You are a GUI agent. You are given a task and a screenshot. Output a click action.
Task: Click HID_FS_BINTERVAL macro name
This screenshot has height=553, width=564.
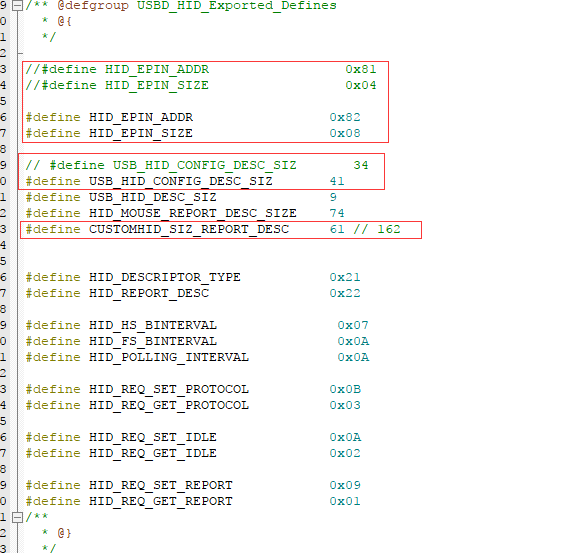pos(153,341)
